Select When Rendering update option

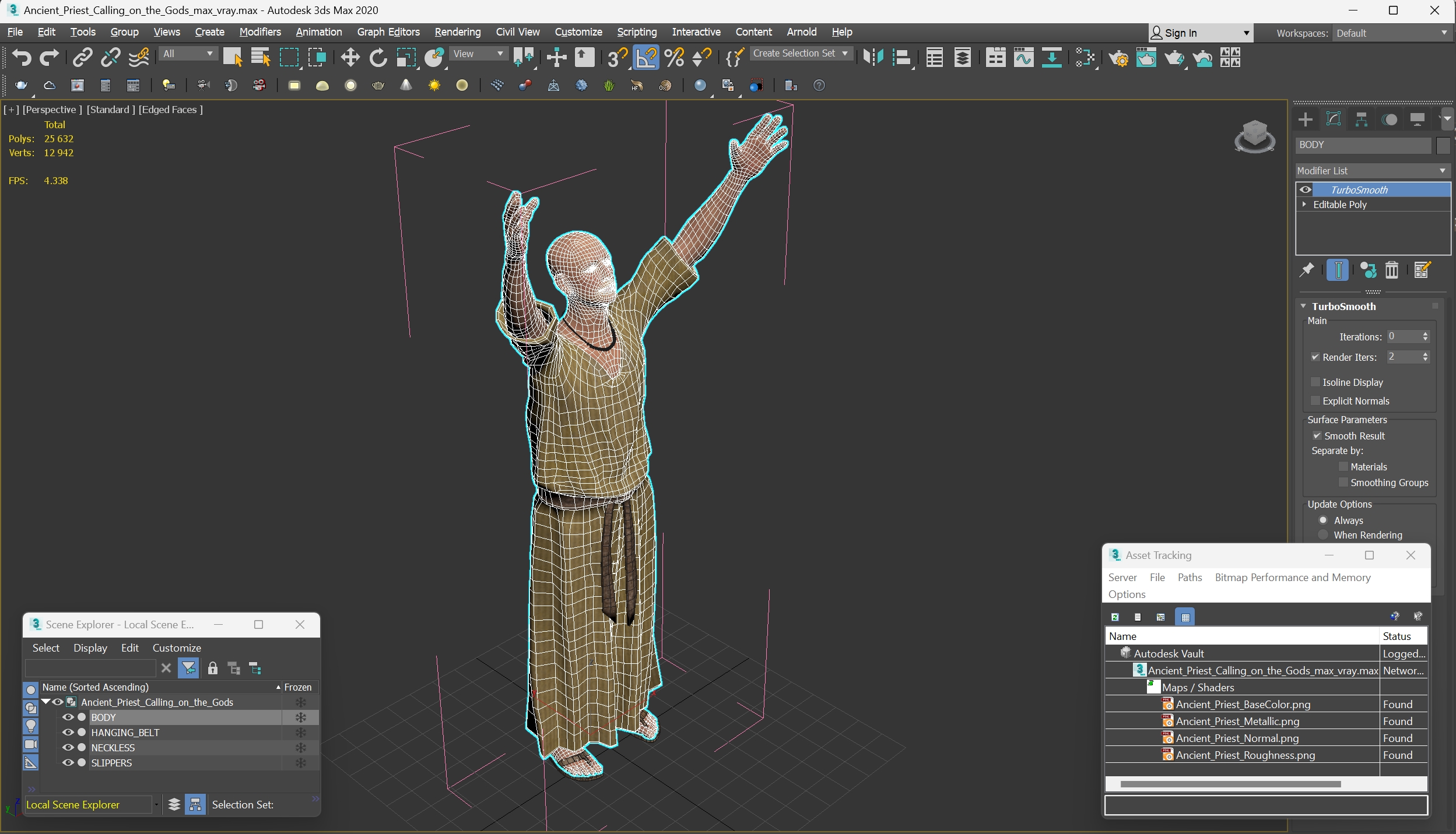click(x=1324, y=535)
